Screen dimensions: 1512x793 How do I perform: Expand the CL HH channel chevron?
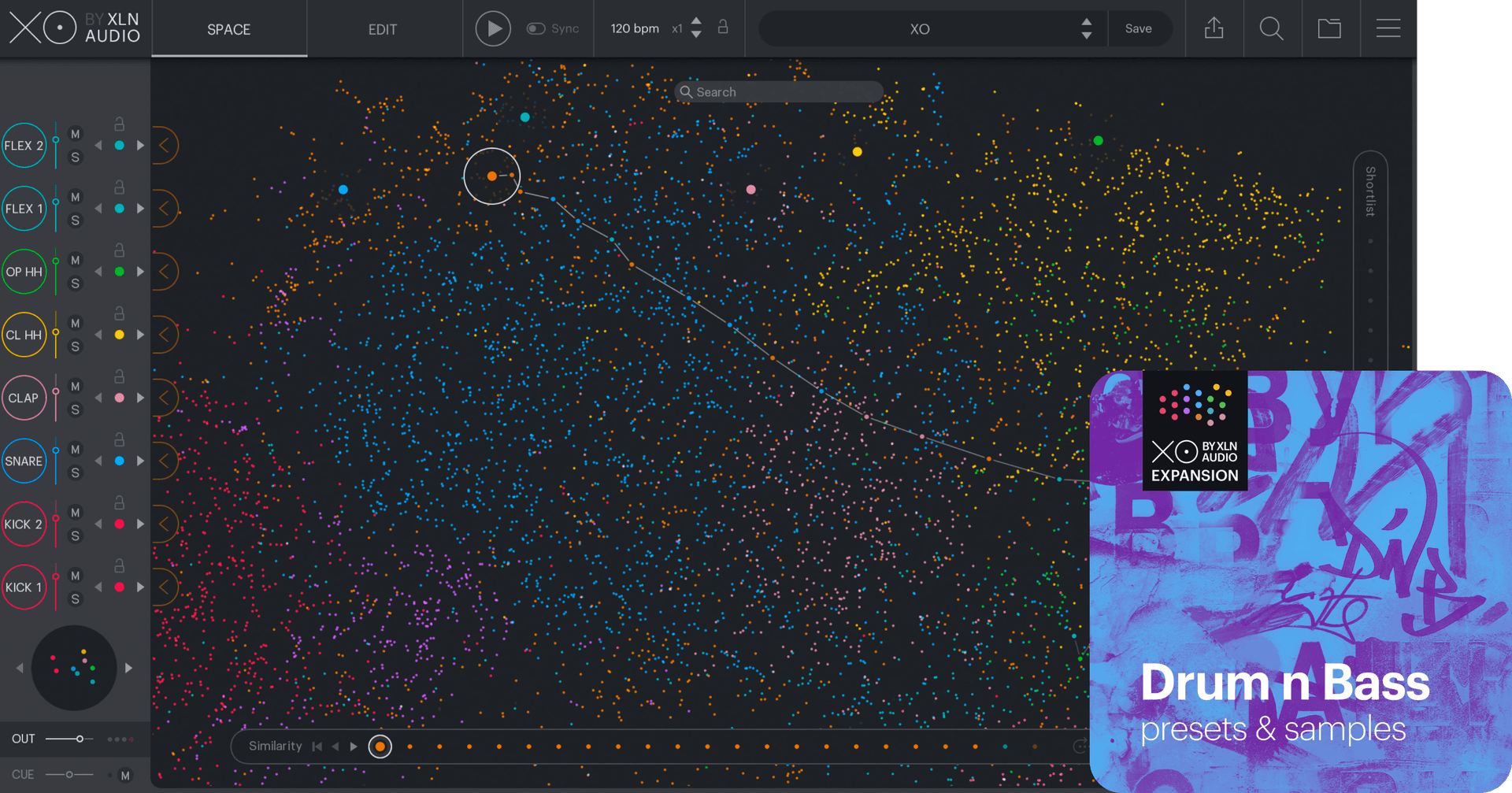pos(165,335)
